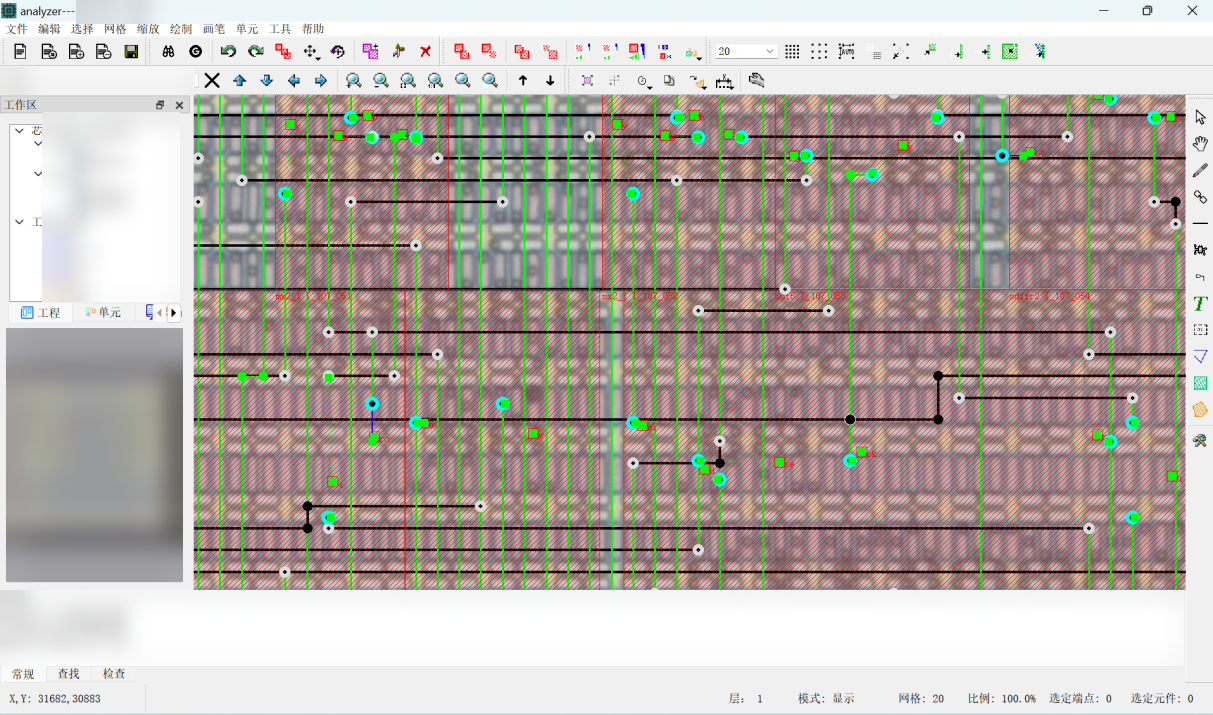
Task: Click the undo arrow icon
Action: (229, 51)
